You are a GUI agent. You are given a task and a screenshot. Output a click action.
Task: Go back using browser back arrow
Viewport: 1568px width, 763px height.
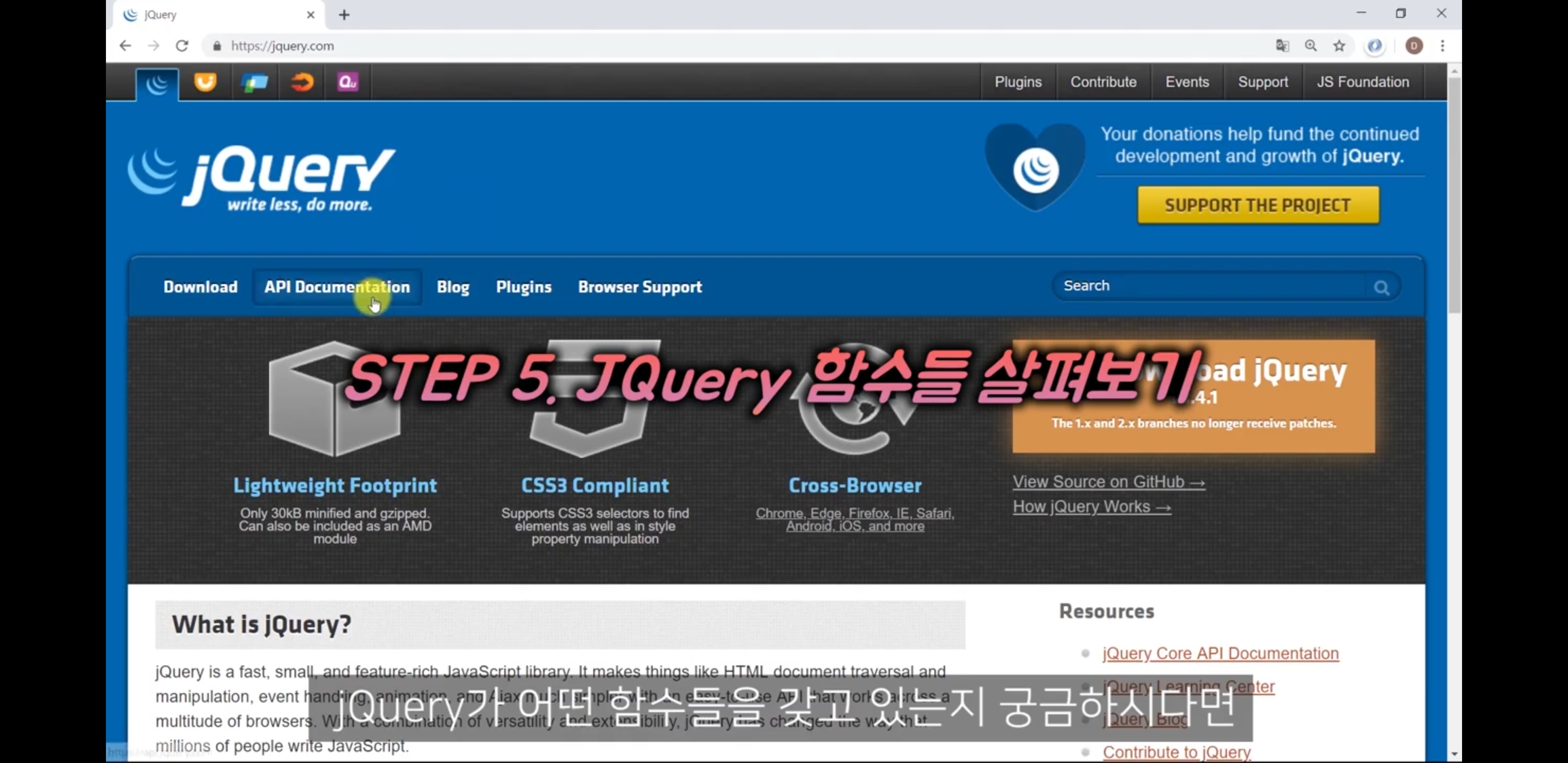point(126,46)
